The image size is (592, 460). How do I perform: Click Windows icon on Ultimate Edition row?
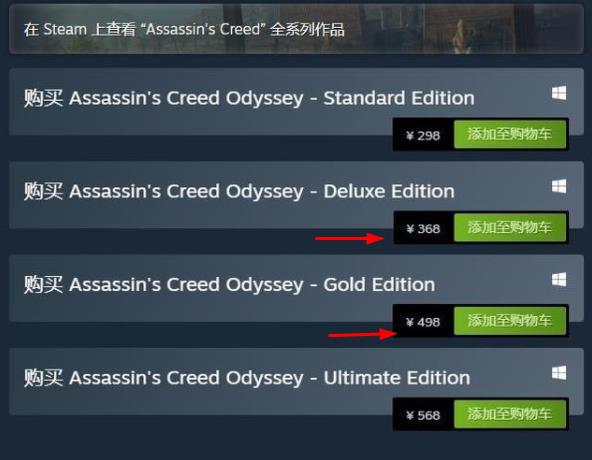[x=559, y=373]
